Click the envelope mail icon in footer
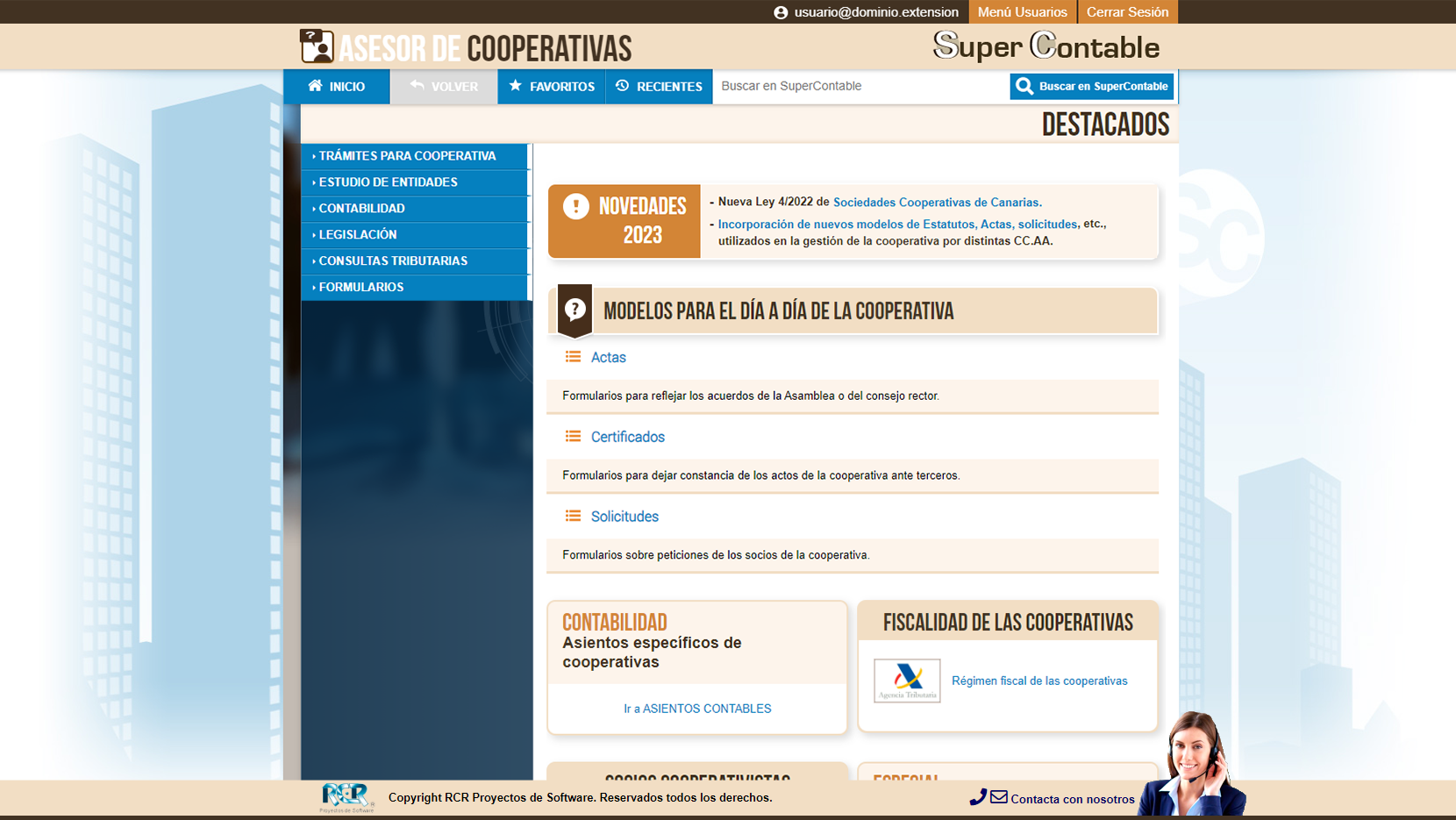1456x820 pixels. (x=999, y=797)
